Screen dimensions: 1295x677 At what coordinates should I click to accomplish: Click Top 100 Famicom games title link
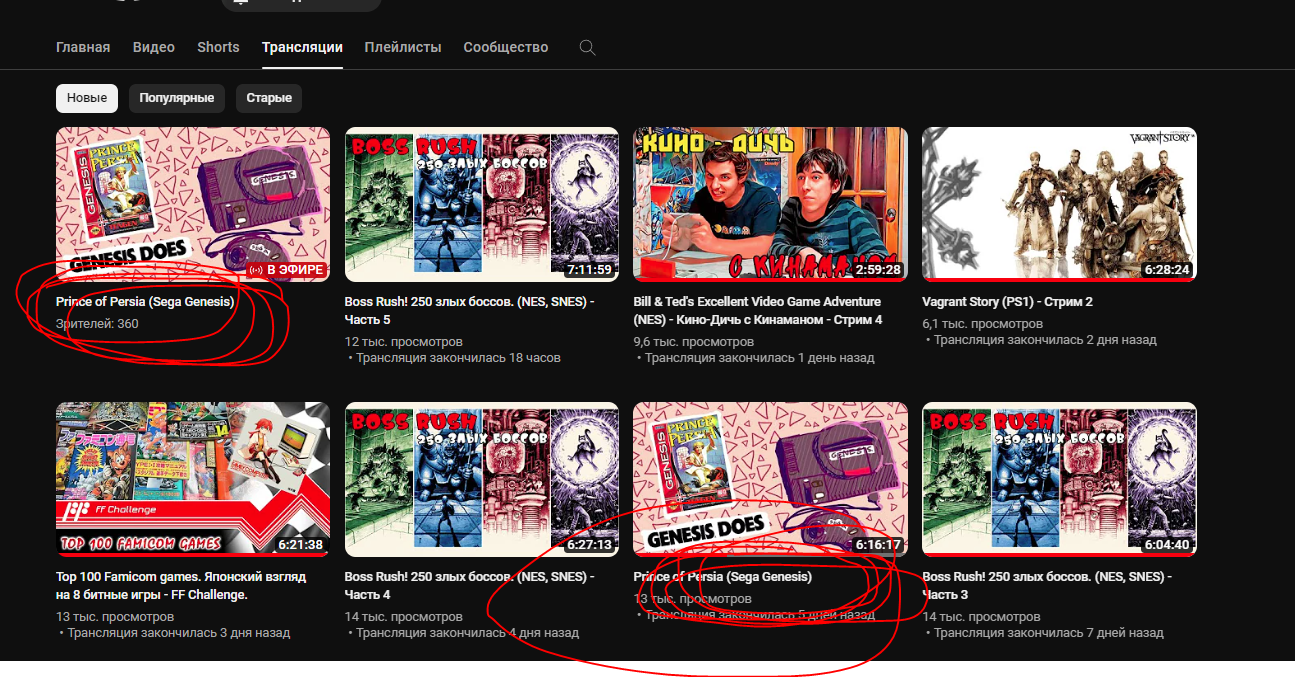point(181,586)
